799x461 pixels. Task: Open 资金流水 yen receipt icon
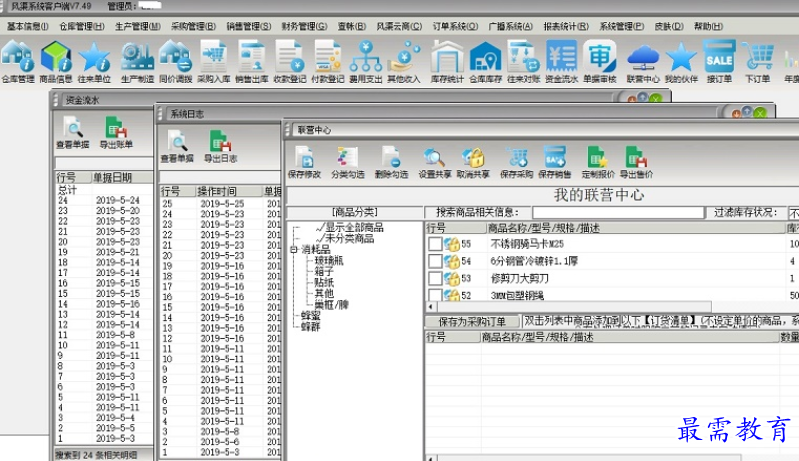[562, 62]
